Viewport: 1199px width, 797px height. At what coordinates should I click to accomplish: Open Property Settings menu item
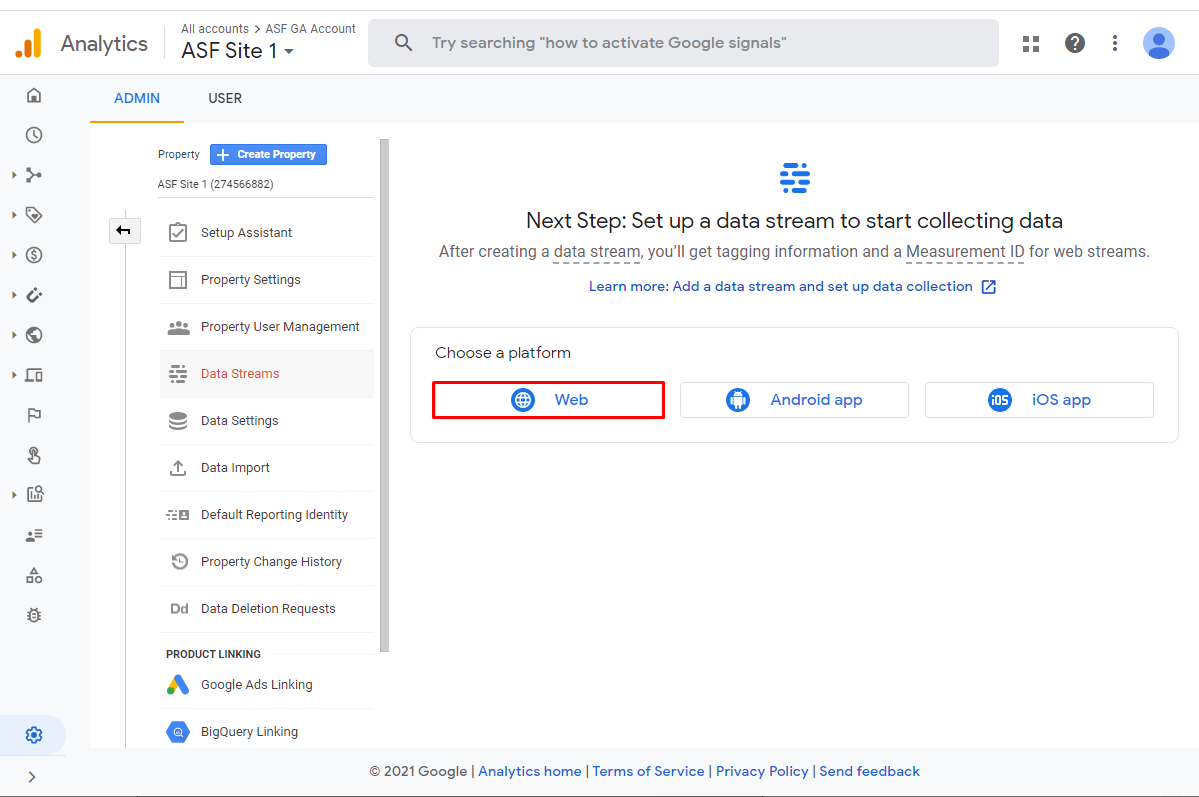point(266,280)
